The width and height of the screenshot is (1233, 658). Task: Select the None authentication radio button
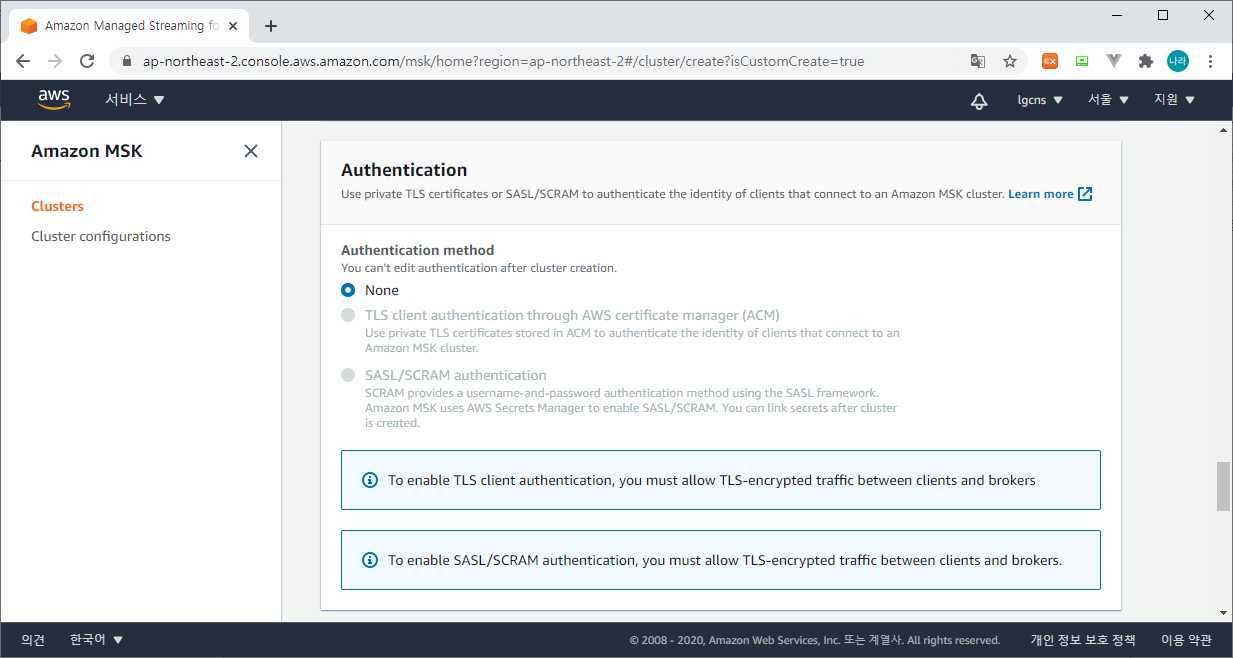click(x=348, y=290)
